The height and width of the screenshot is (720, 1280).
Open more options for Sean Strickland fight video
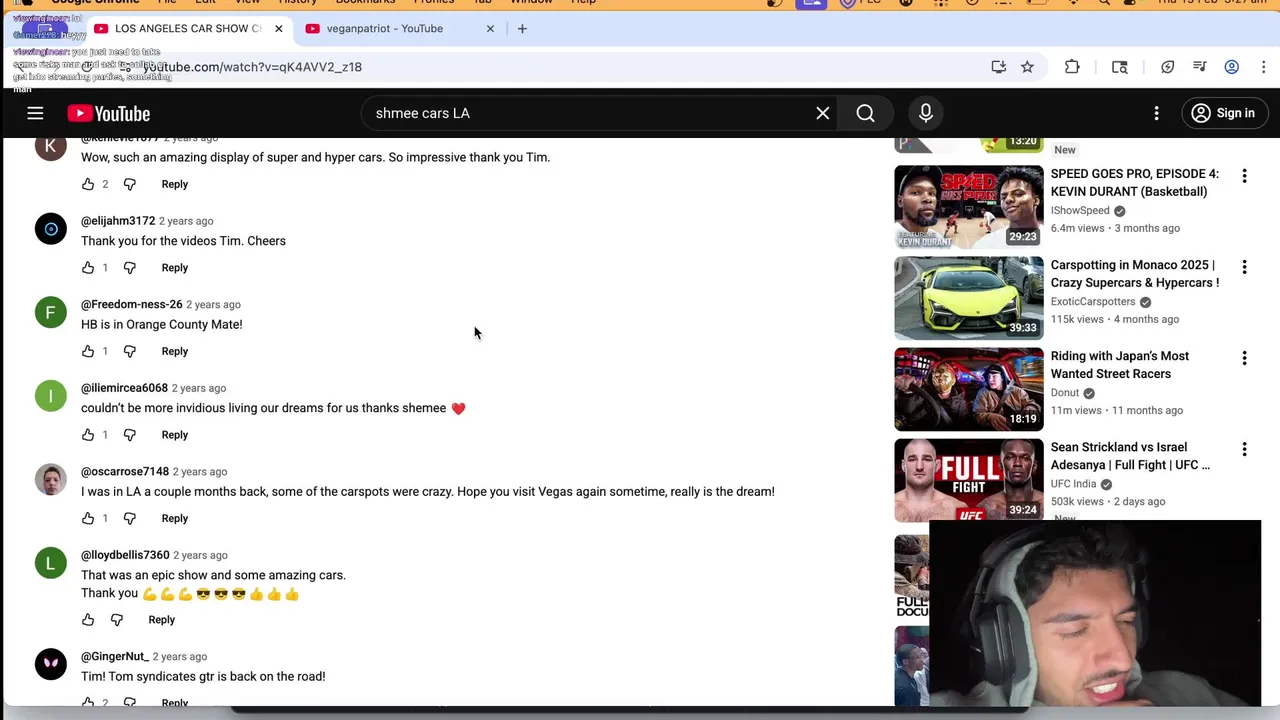point(1244,450)
